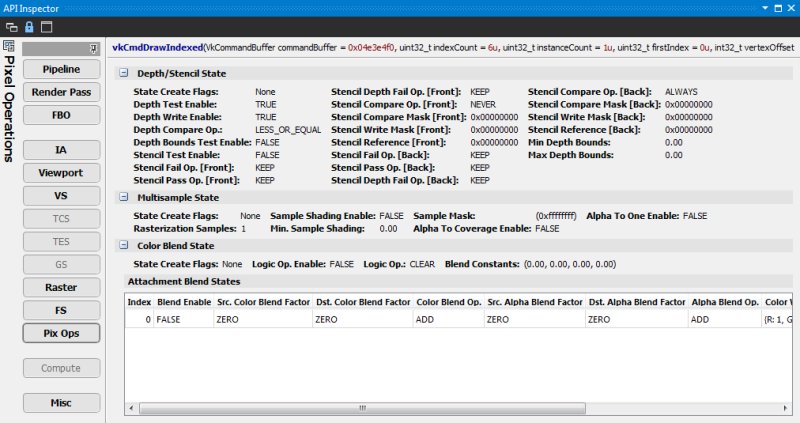Close the API Inspector panel

(791, 7)
